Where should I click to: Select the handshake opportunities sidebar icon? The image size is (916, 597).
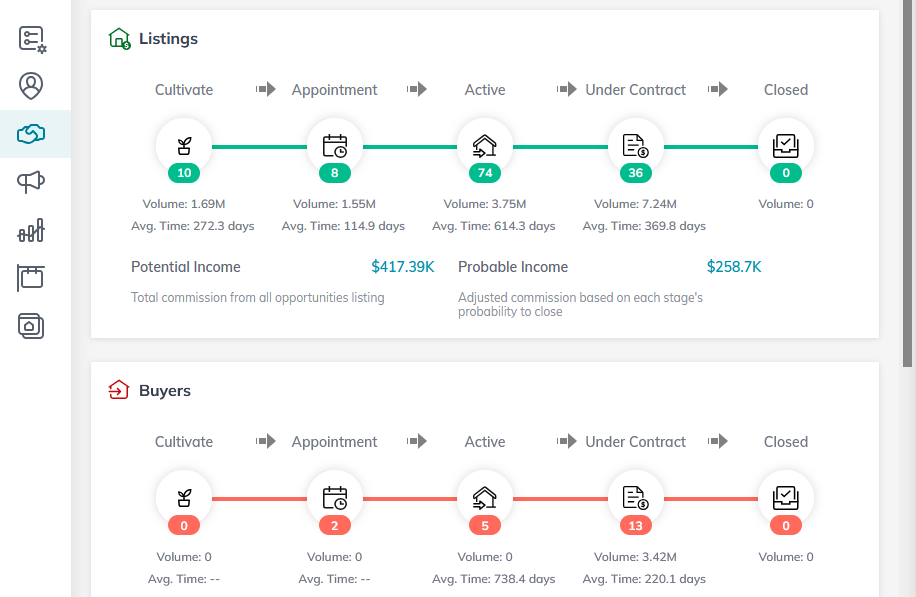tap(31, 134)
